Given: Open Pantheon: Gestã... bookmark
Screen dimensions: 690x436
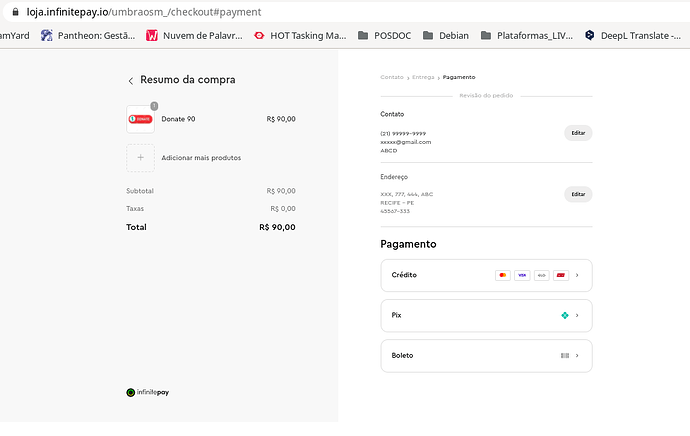Looking at the screenshot, I should [88, 36].
